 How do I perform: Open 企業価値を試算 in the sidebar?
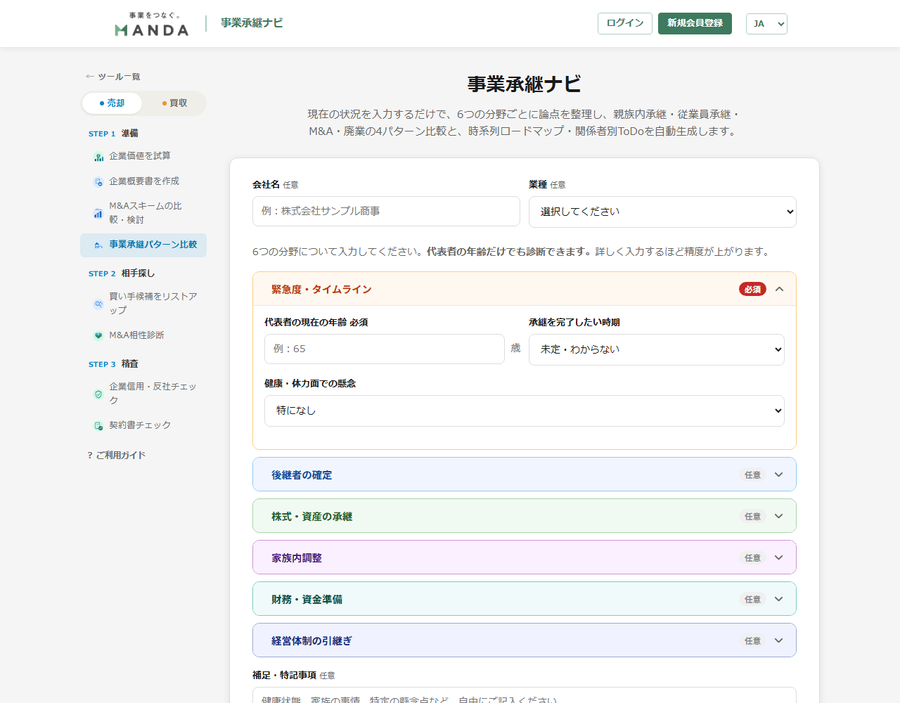143,156
